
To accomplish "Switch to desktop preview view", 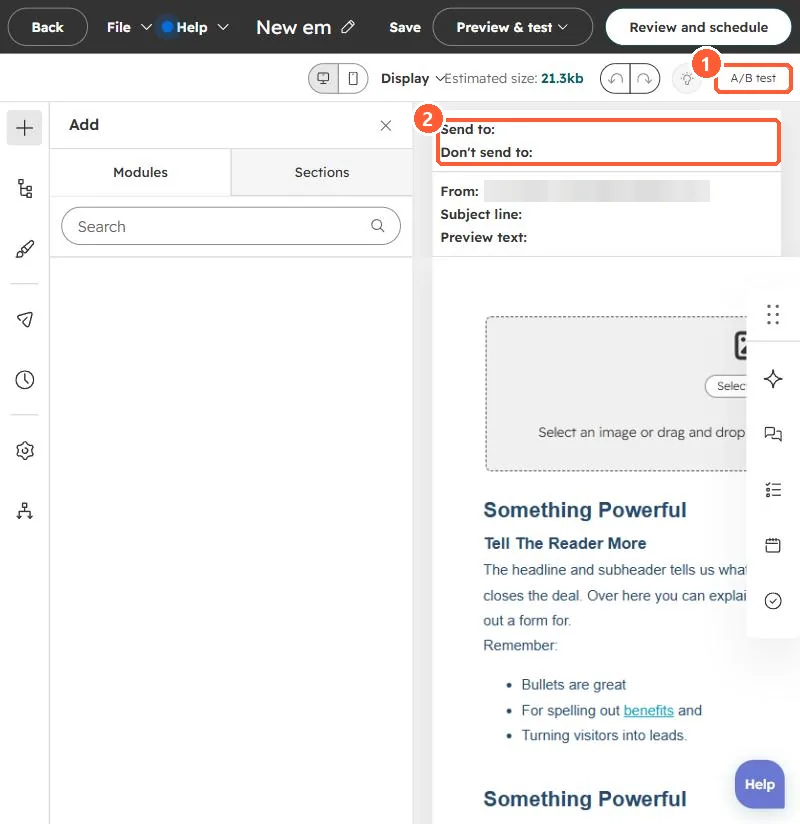I will point(323,78).
